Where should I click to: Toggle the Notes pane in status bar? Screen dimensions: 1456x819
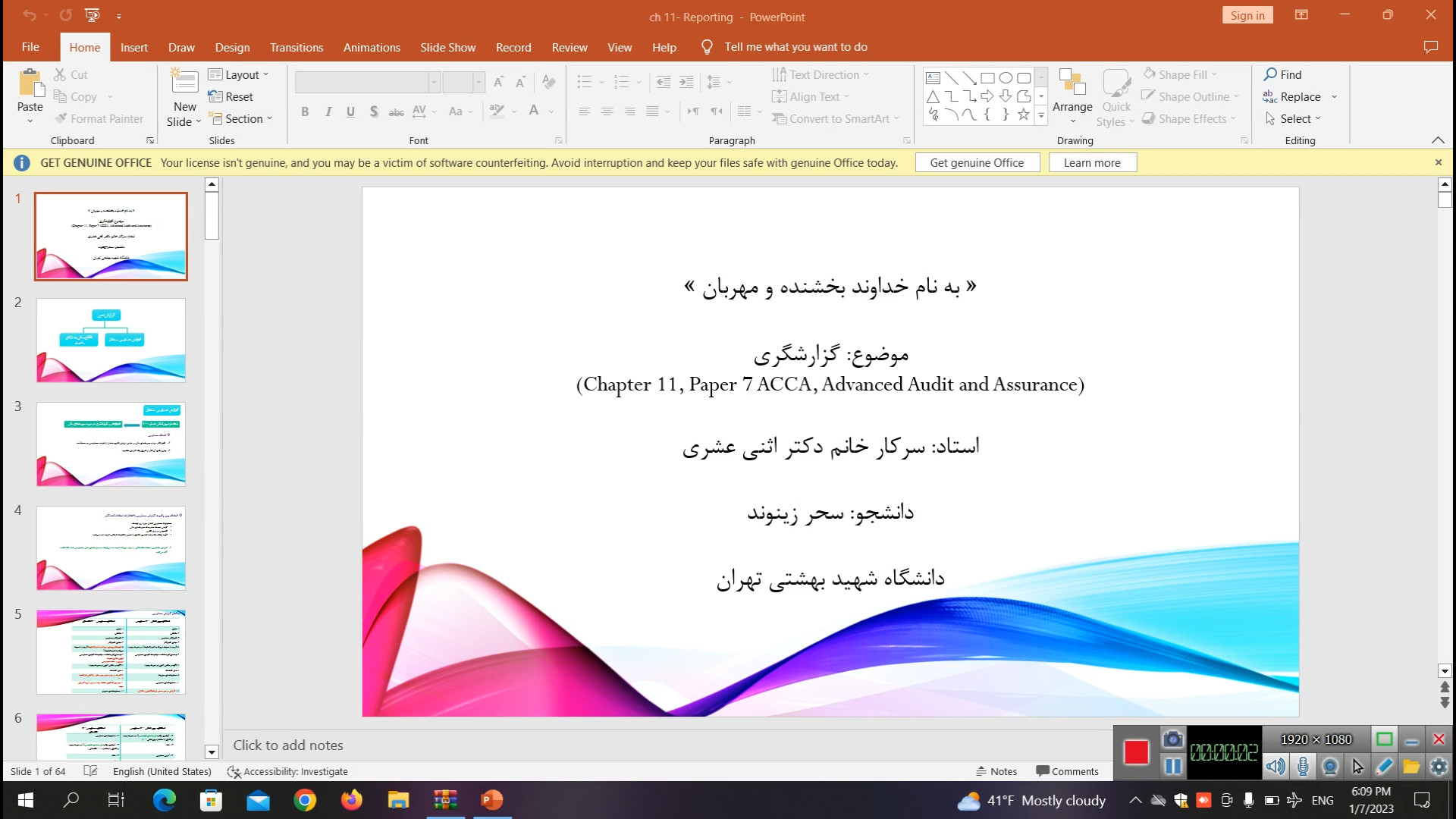tap(996, 771)
